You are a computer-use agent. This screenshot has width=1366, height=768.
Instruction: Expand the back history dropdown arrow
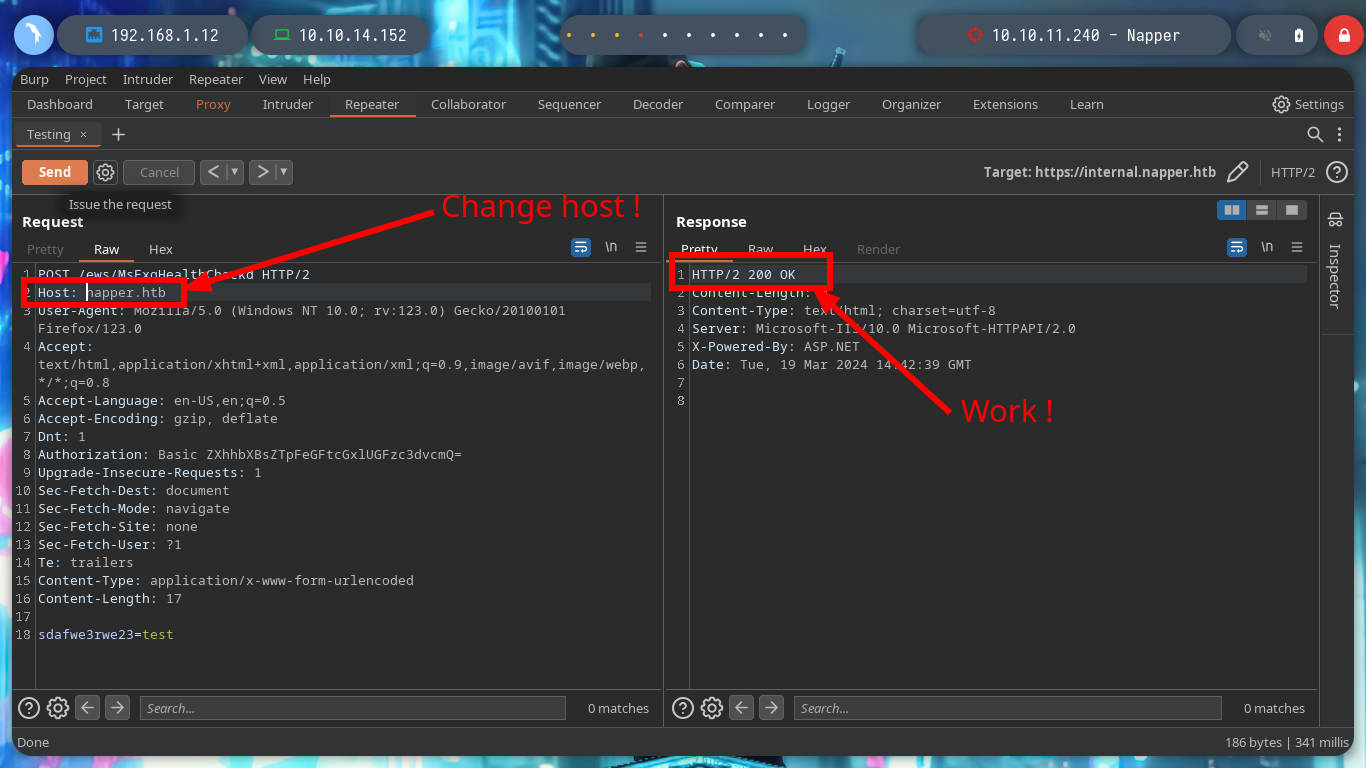point(236,172)
